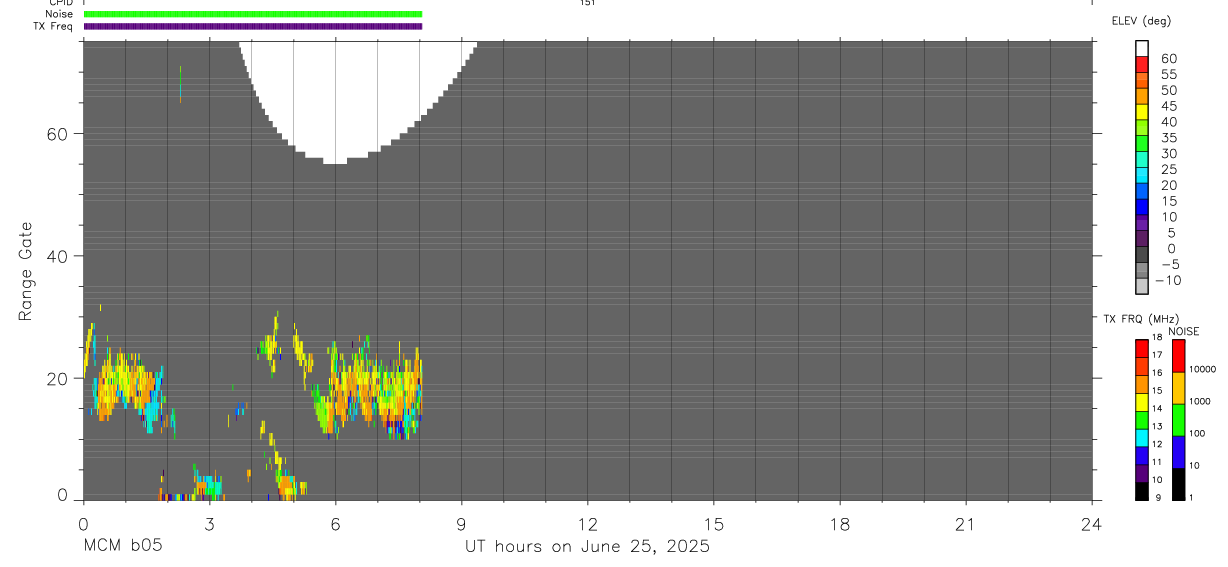The image size is (1228, 567).
Task: Select the '100' value in the NOISE legend
Action: [x=1197, y=433]
